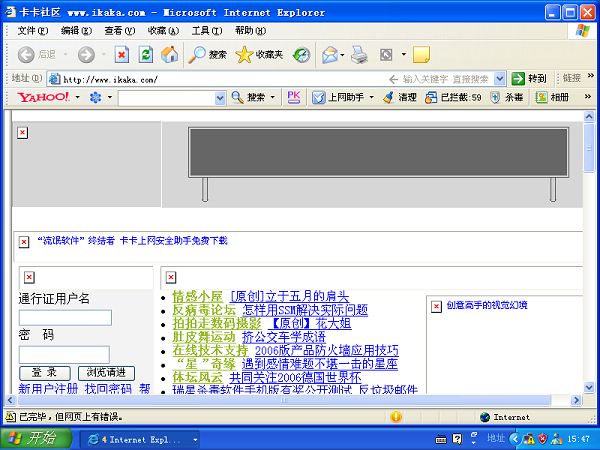Screen dimensions: 600x450
Task: Expand the Mail icon dropdown arrow
Action: point(342,55)
